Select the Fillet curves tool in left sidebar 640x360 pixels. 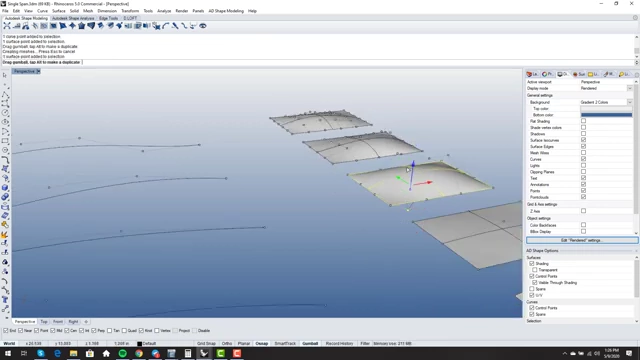click(x=5, y=160)
